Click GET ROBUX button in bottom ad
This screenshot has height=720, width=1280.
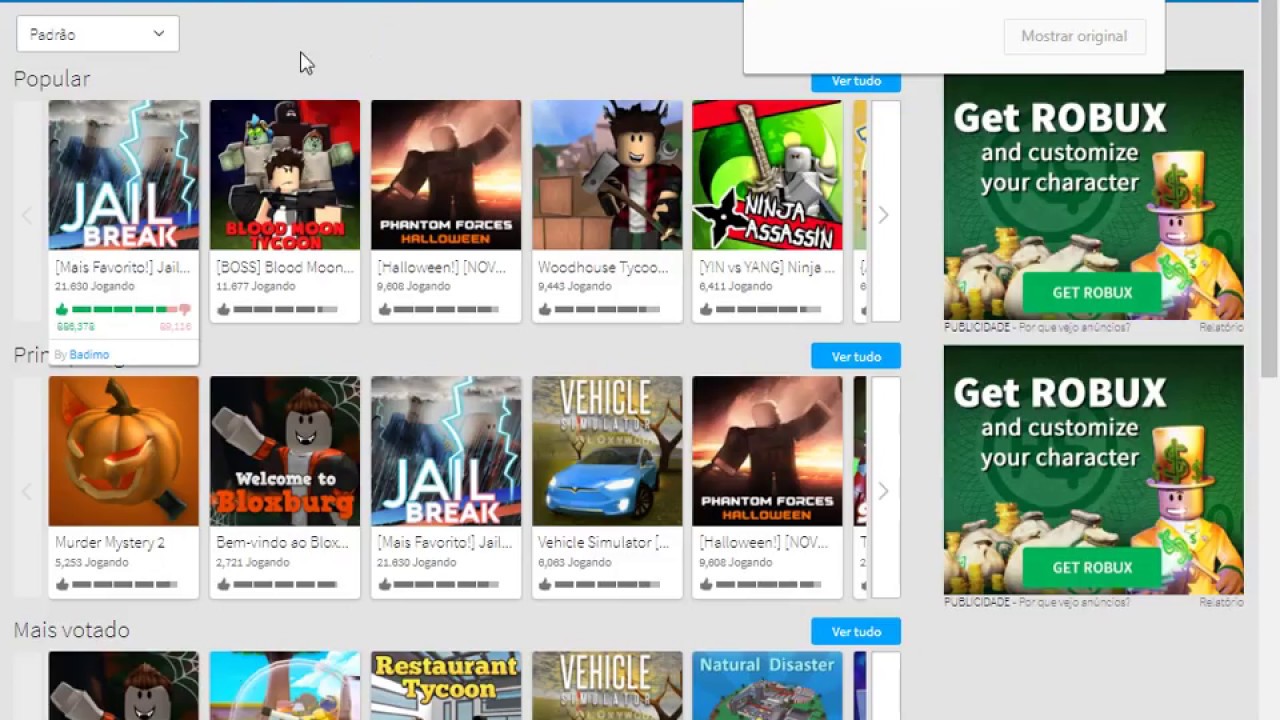[1092, 568]
